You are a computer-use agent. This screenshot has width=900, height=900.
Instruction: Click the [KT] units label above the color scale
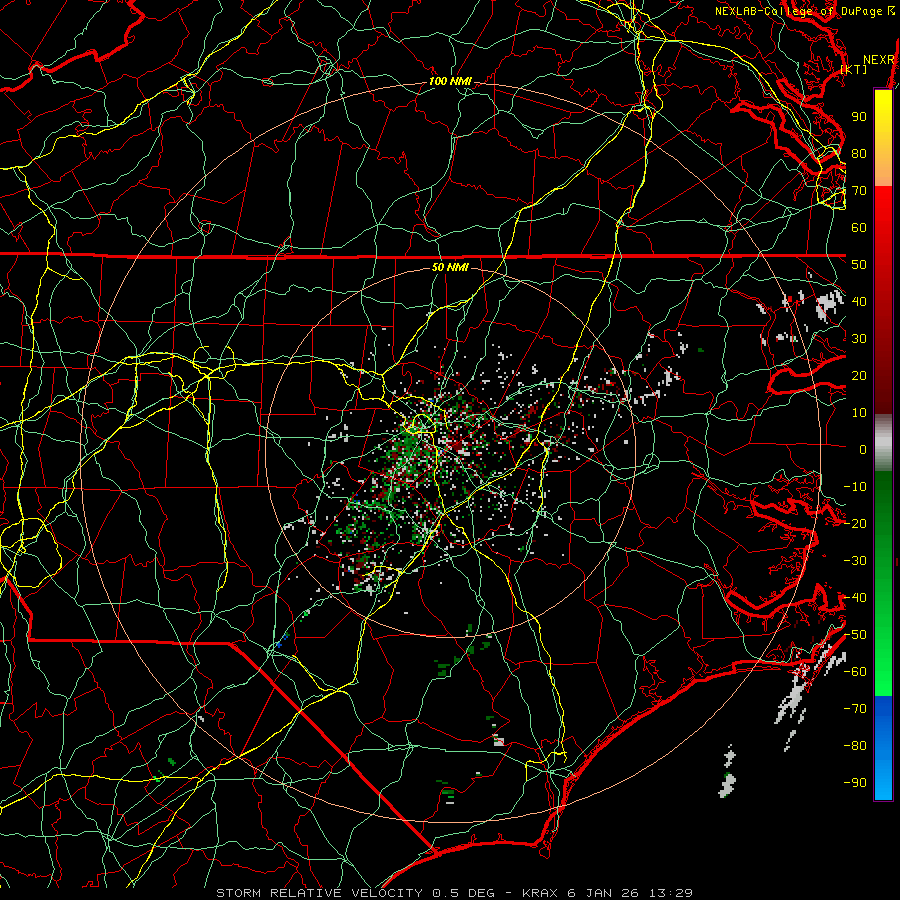coord(854,69)
